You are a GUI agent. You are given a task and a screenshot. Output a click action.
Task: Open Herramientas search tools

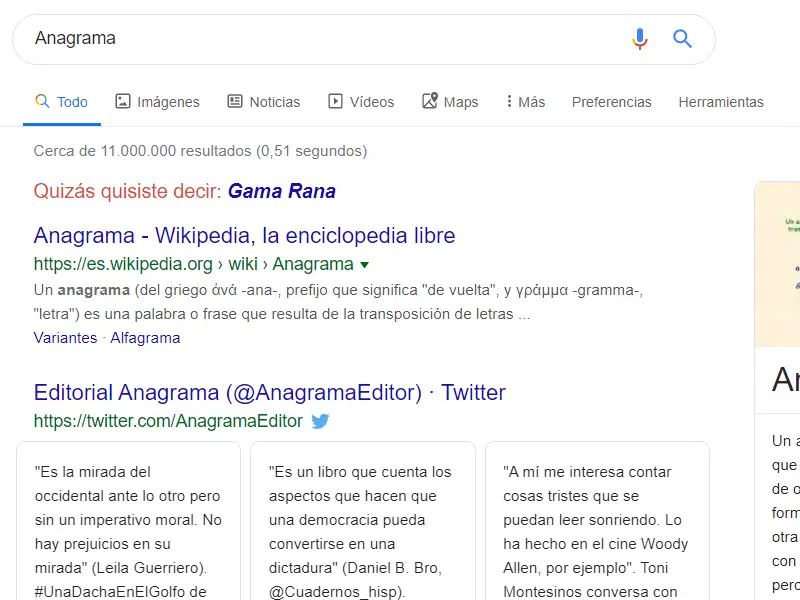(721, 102)
